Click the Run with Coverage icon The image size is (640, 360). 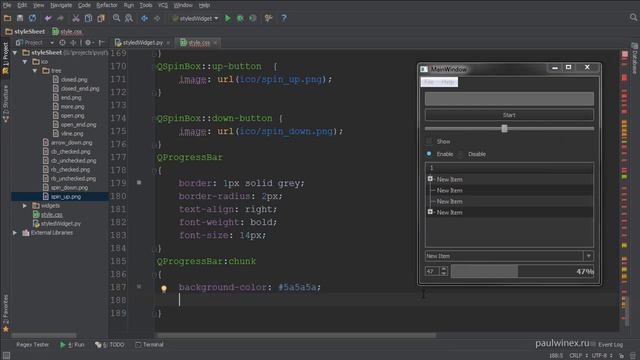pos(253,18)
